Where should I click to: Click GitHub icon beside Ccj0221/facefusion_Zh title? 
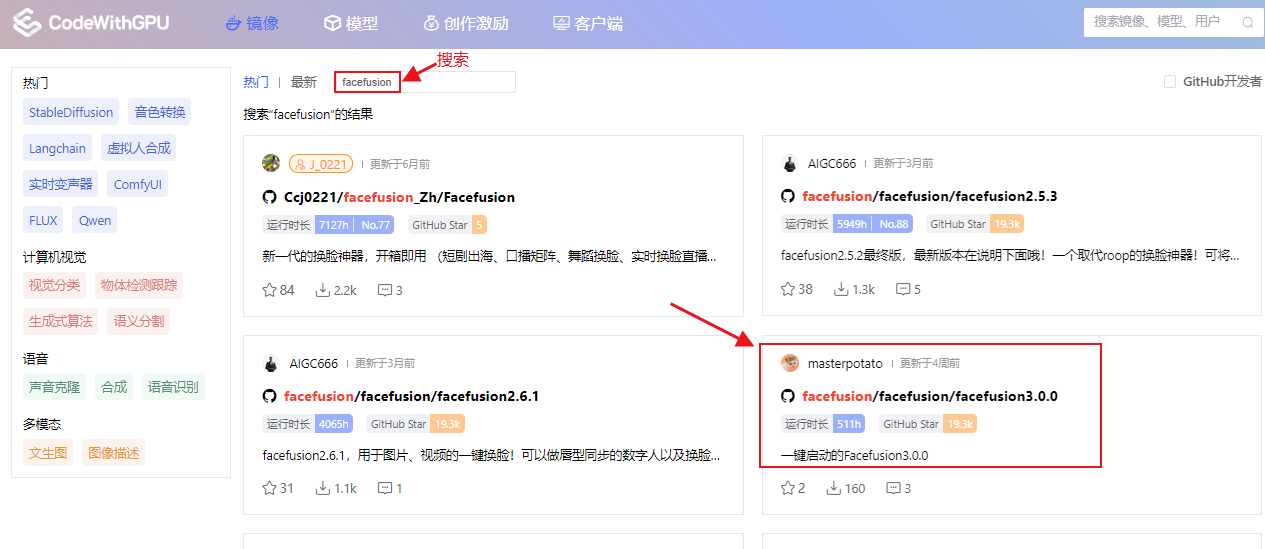click(x=270, y=197)
